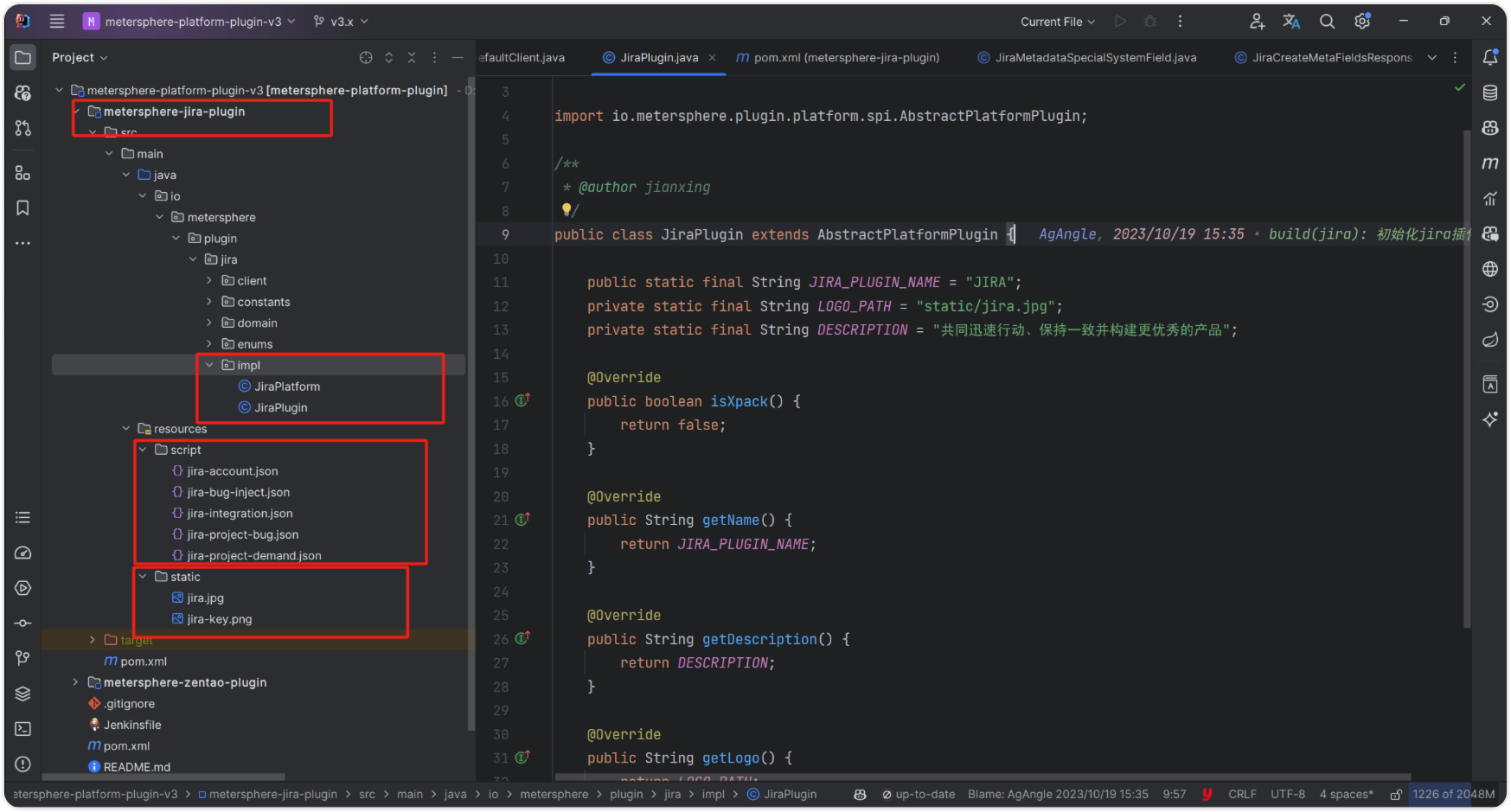Open the Jenkinsfile in project tree

click(x=125, y=726)
